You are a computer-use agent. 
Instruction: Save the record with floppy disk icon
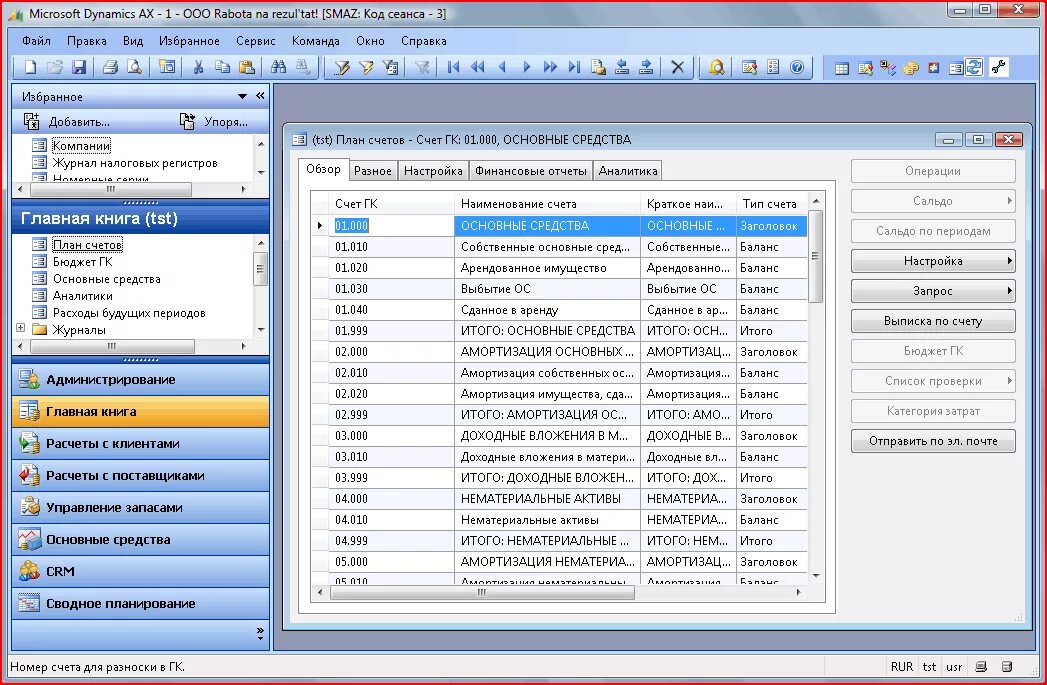tap(79, 67)
